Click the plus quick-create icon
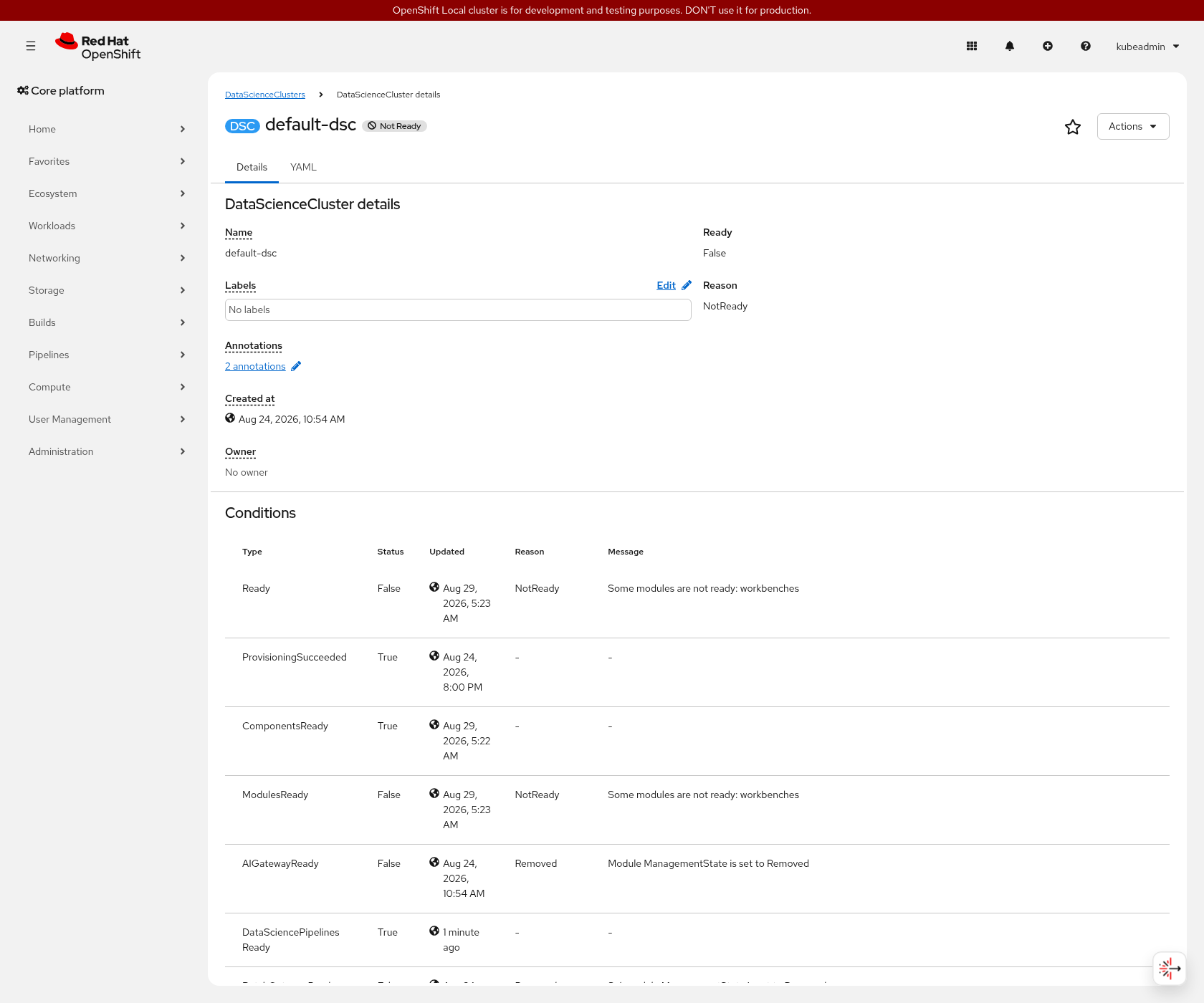 (x=1048, y=46)
